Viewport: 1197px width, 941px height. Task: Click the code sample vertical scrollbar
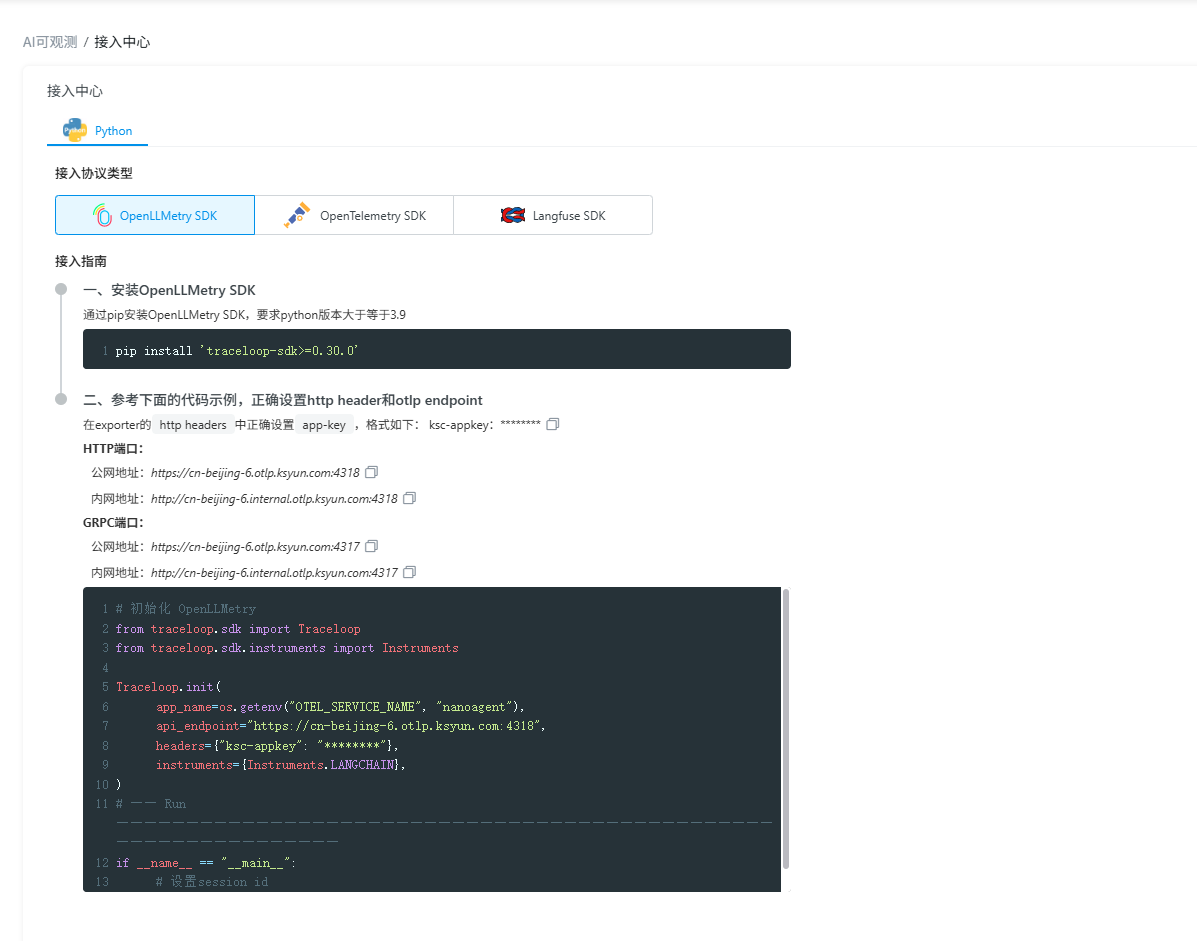(786, 729)
